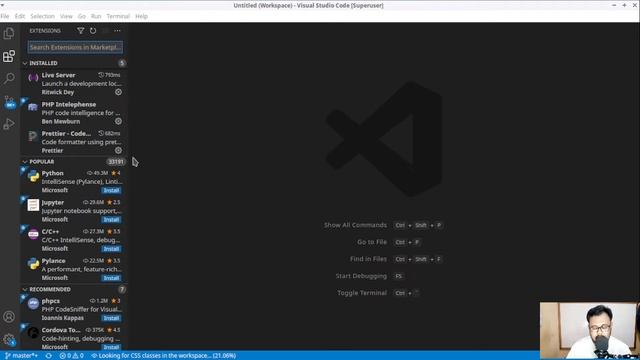Open the Terminal menu
This screenshot has height=360, width=640.
(x=118, y=16)
